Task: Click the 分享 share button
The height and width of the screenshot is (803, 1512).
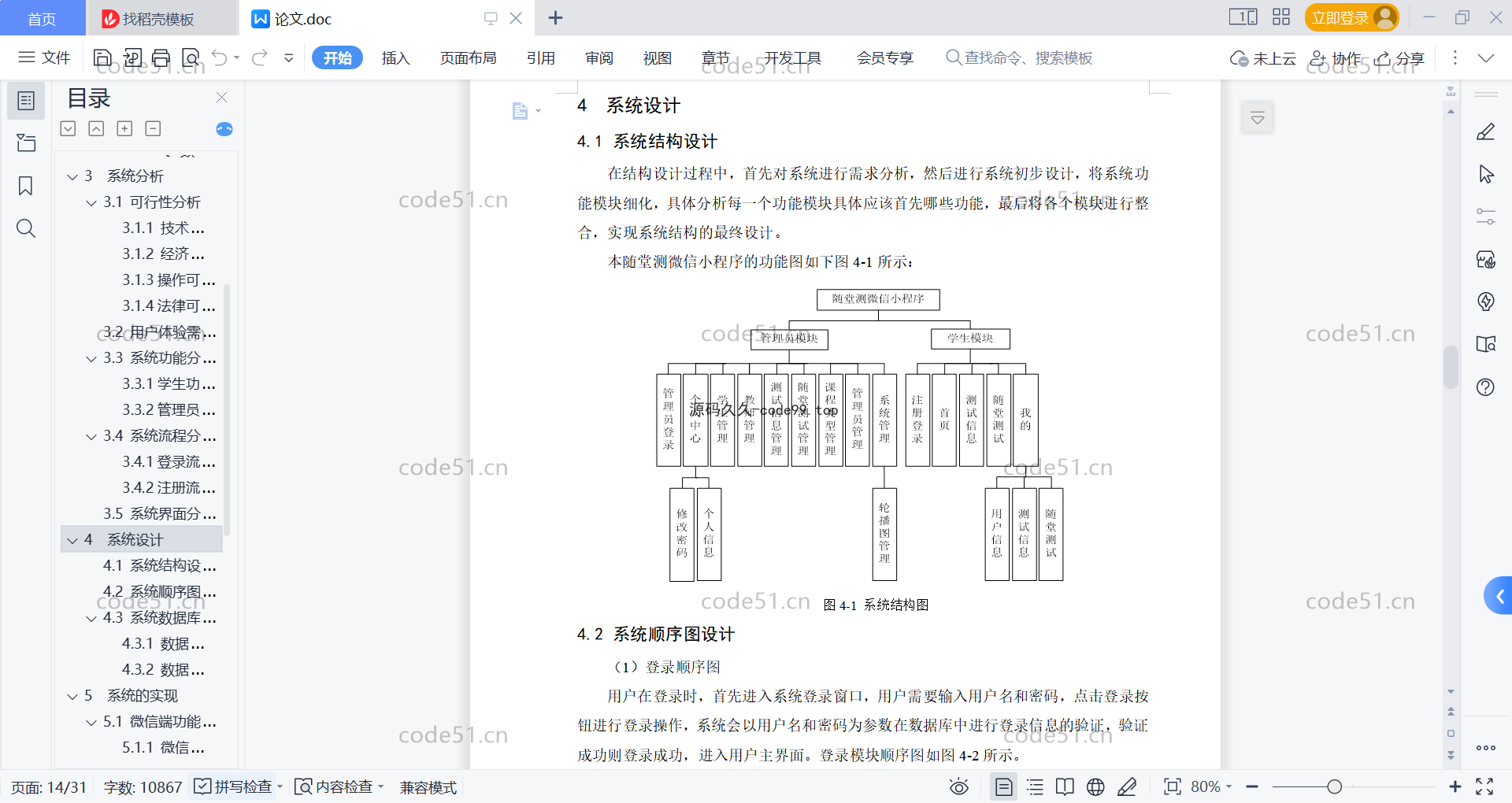Action: [1399, 58]
